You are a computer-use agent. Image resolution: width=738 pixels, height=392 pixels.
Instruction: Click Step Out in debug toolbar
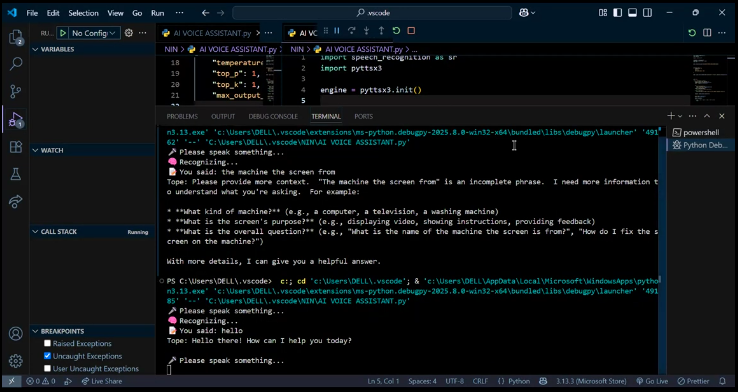click(x=381, y=31)
